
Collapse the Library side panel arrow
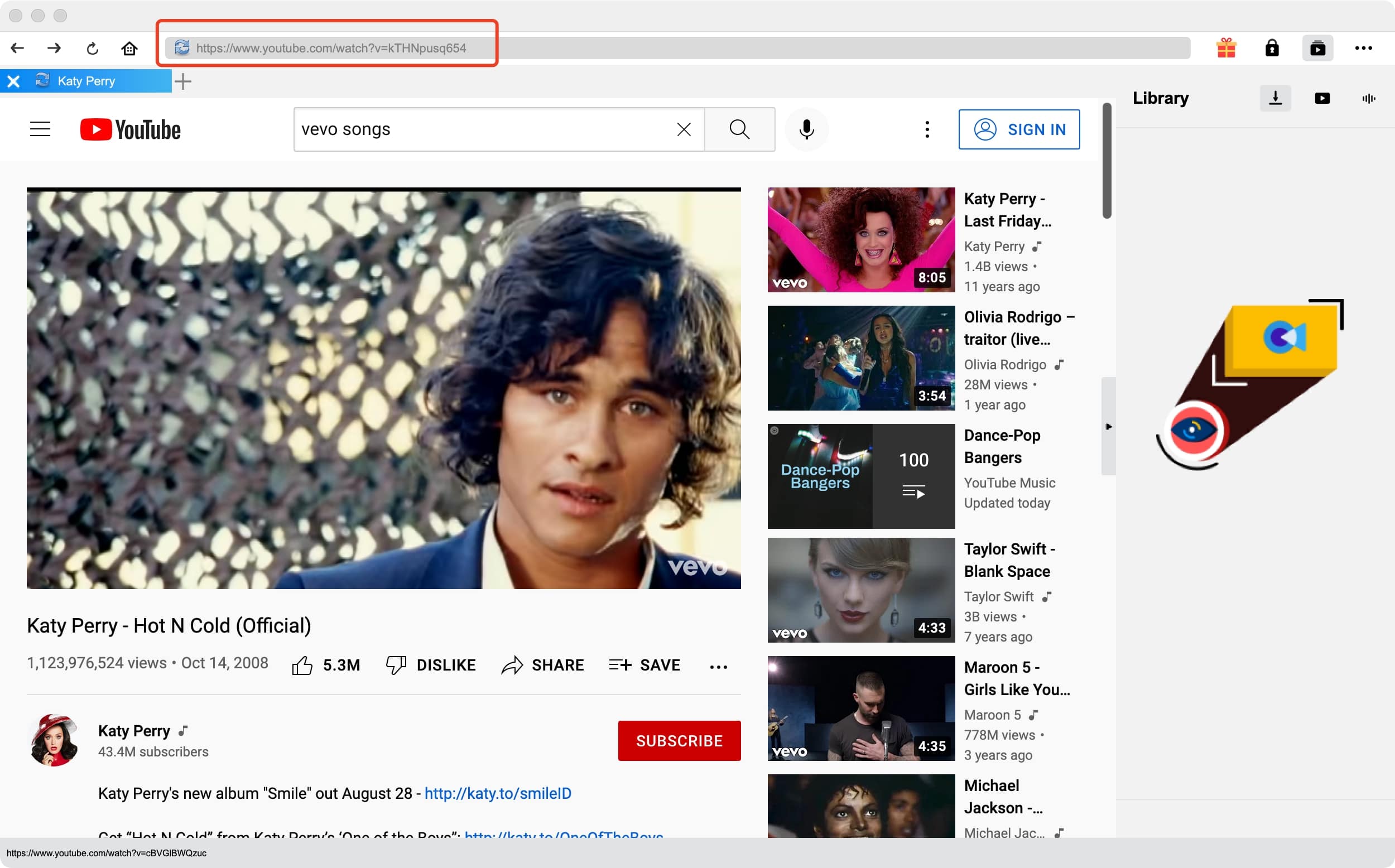(x=1108, y=427)
